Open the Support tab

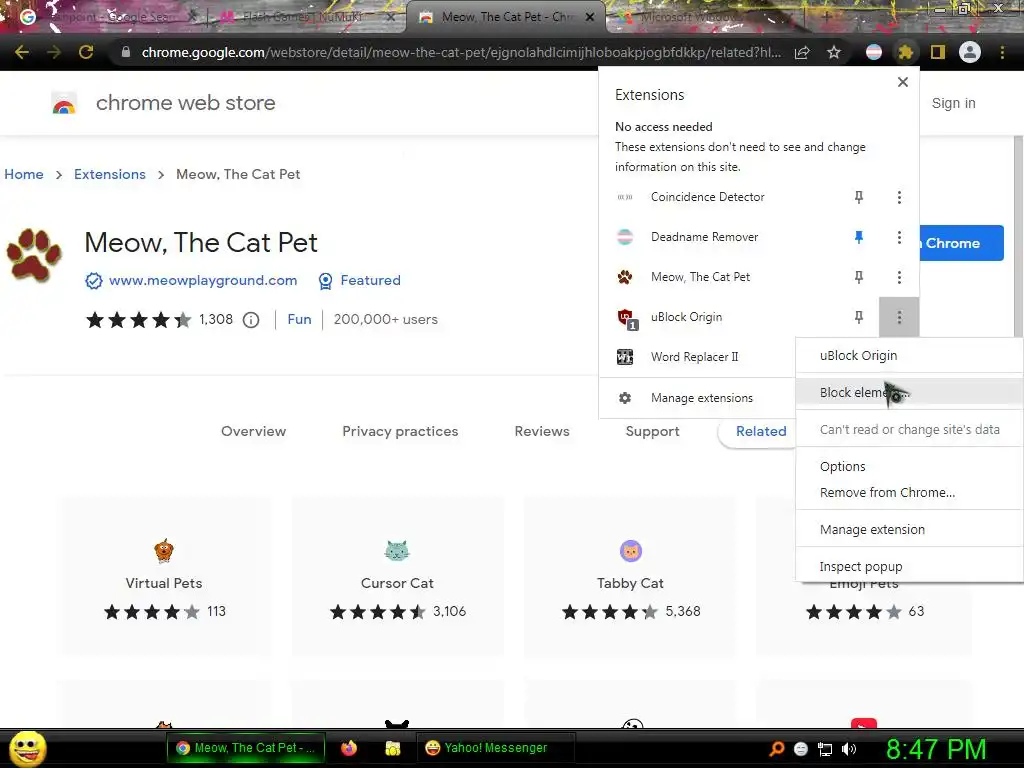652,431
